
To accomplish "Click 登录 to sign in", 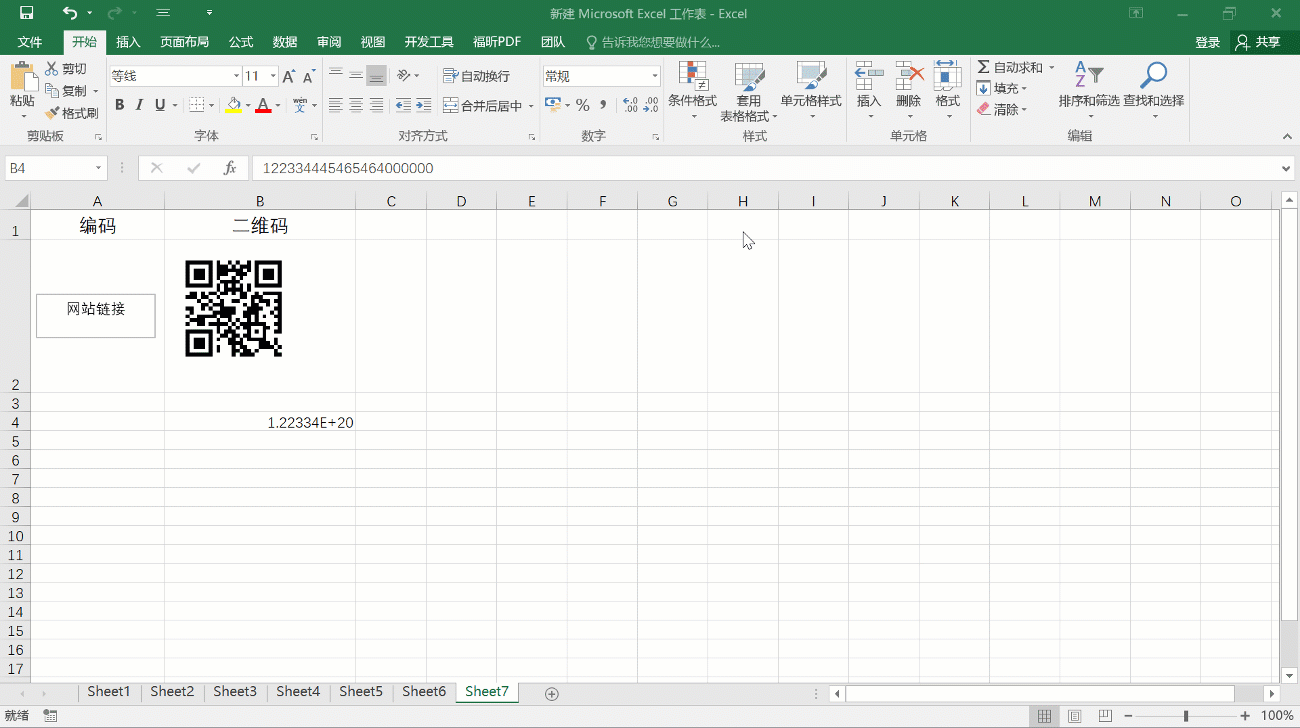I will point(1208,42).
